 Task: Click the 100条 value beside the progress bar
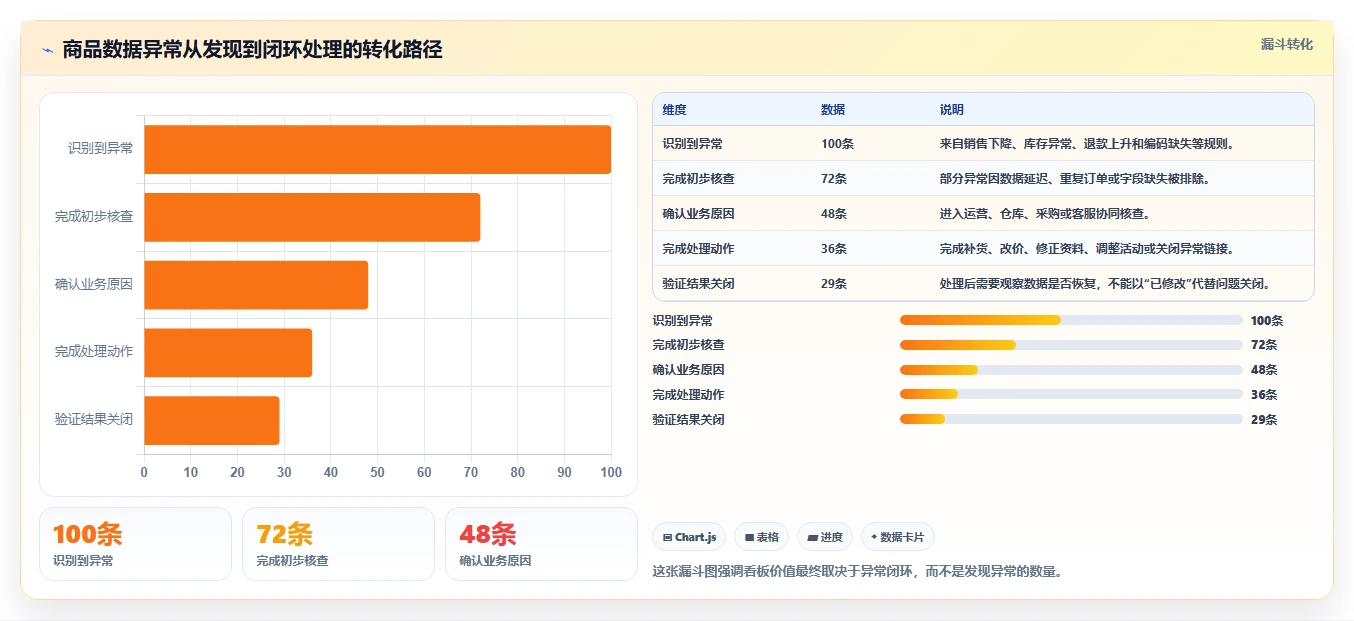coord(1267,321)
